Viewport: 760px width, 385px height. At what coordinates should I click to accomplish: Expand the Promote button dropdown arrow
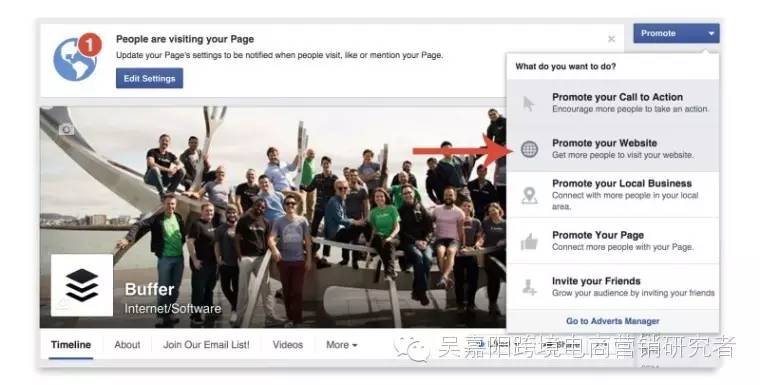(711, 33)
